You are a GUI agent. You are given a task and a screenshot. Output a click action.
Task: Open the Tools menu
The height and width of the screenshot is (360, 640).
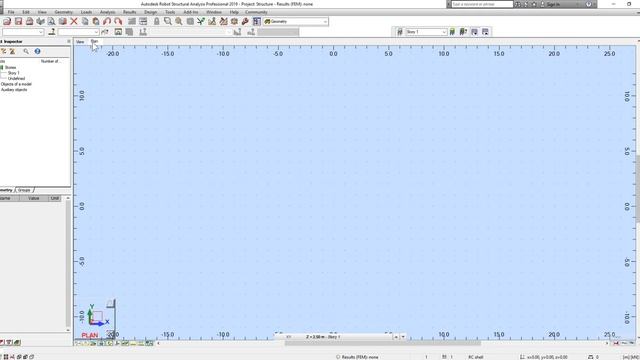point(170,12)
